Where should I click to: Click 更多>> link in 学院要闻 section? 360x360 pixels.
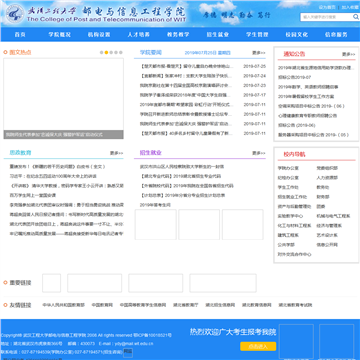(259, 53)
